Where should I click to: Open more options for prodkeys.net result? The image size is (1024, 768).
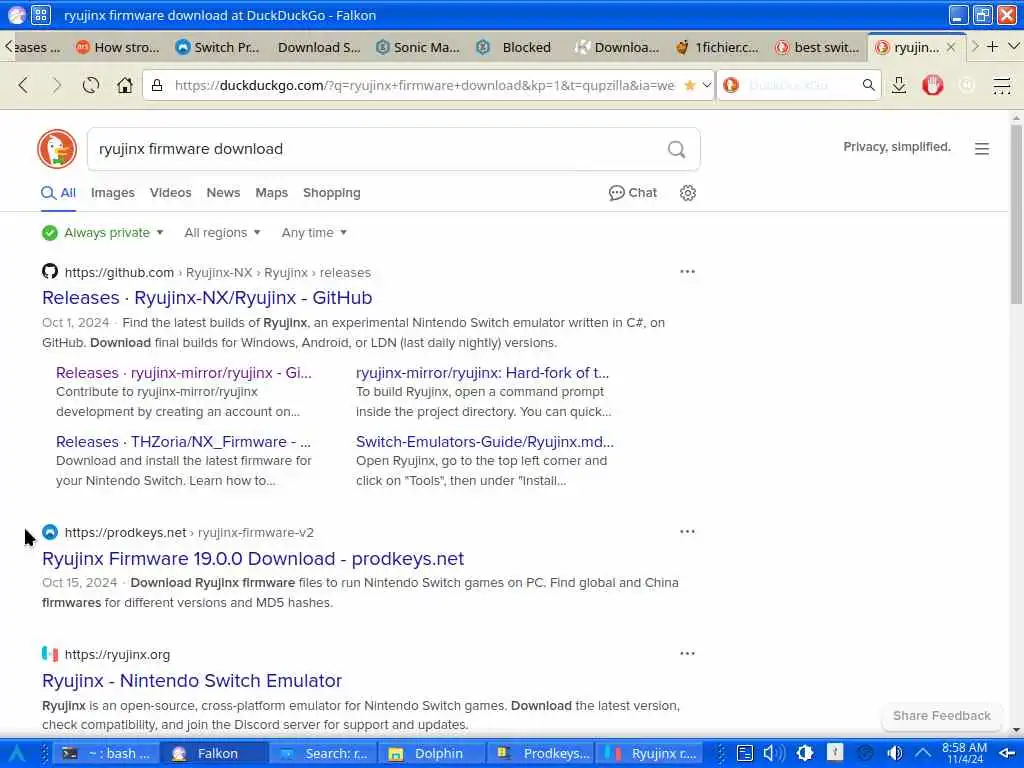(687, 532)
